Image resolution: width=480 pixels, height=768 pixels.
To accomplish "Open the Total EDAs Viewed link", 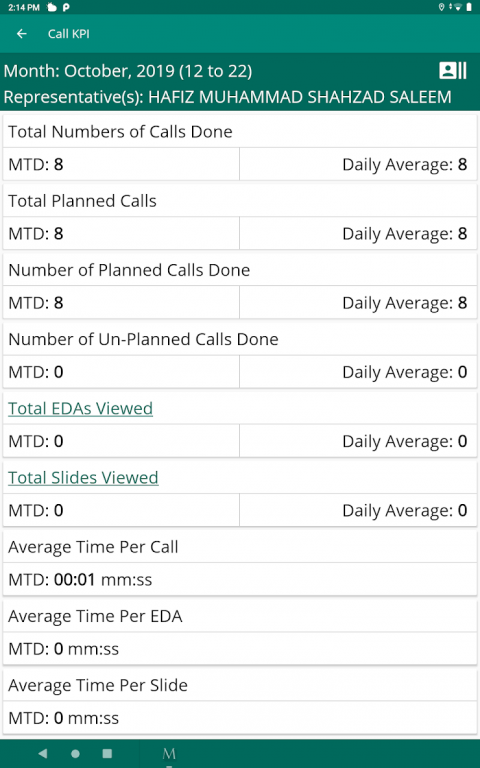I will (x=80, y=408).
